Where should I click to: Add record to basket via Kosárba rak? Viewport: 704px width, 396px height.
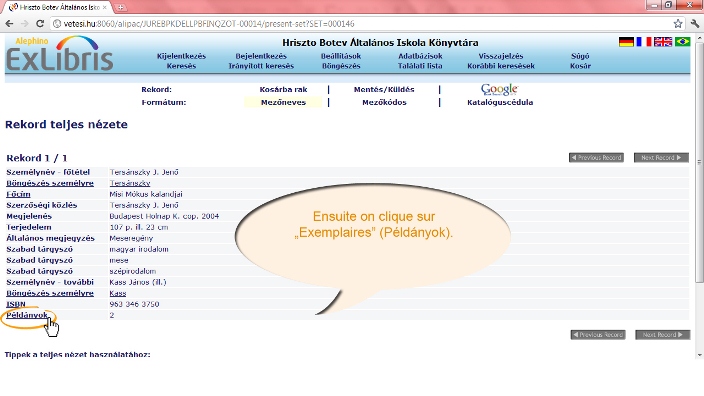point(283,89)
